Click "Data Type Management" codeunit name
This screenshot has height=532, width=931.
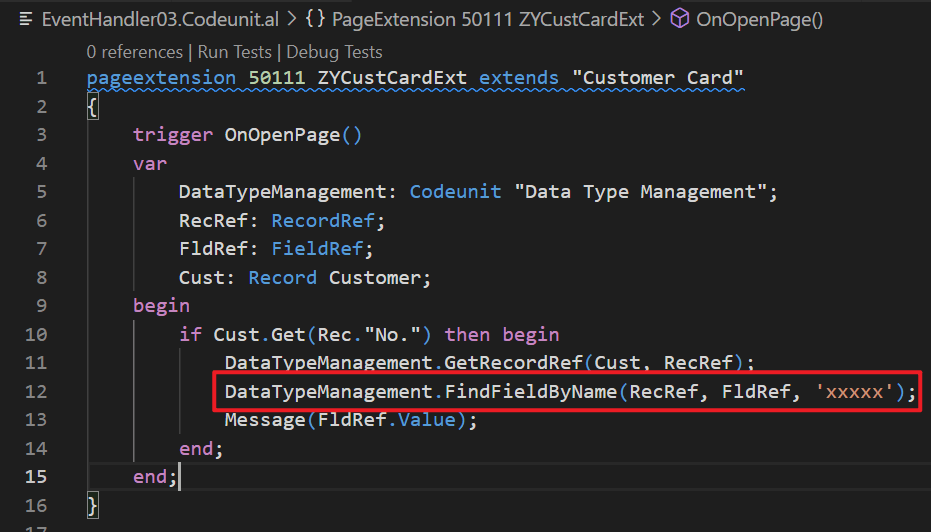click(641, 192)
